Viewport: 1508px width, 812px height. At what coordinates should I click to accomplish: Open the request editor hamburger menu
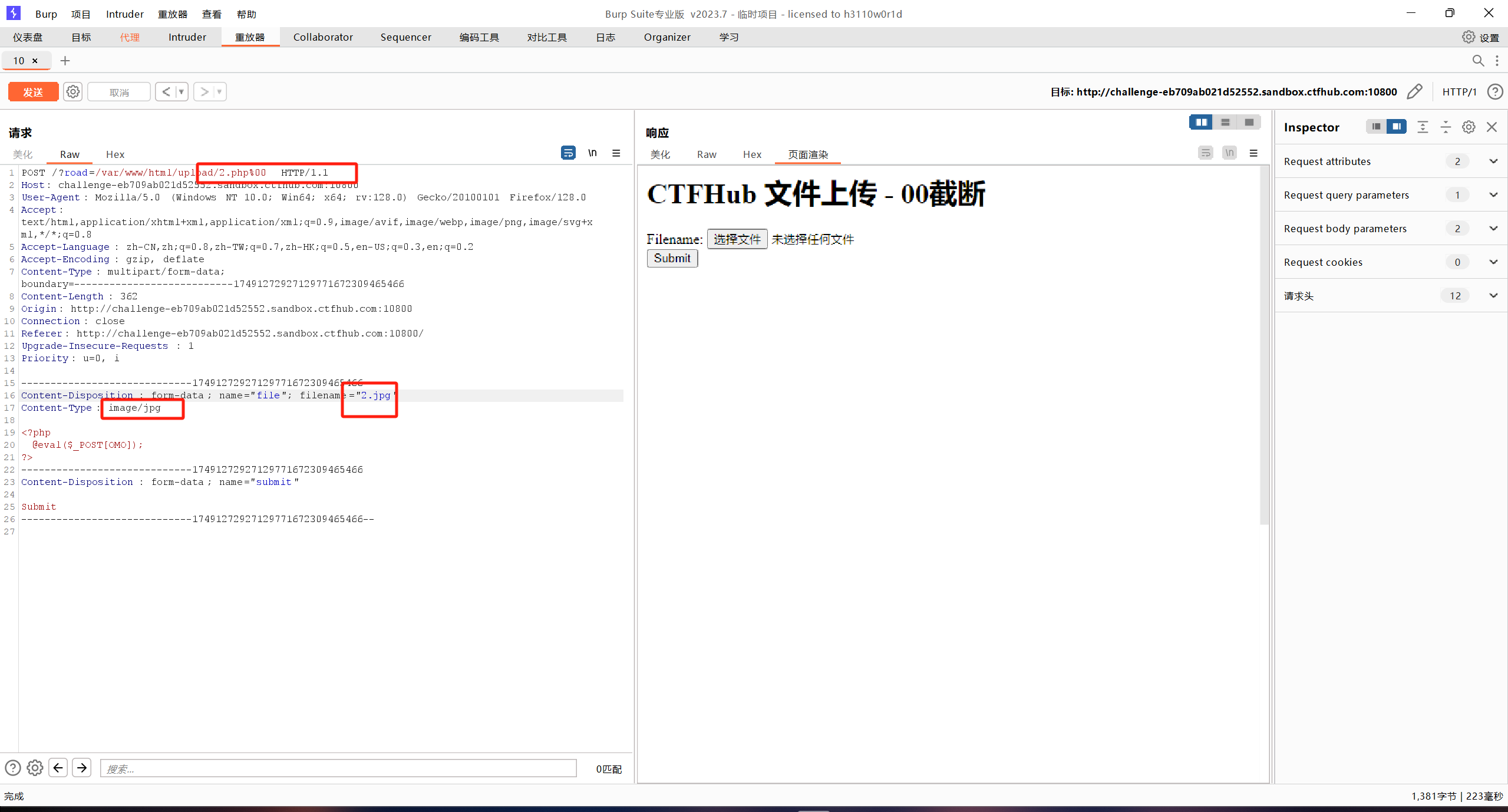tap(616, 153)
